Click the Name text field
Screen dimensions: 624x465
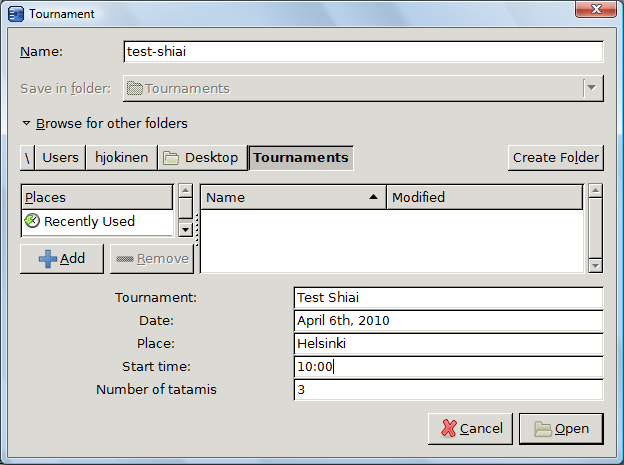363,52
